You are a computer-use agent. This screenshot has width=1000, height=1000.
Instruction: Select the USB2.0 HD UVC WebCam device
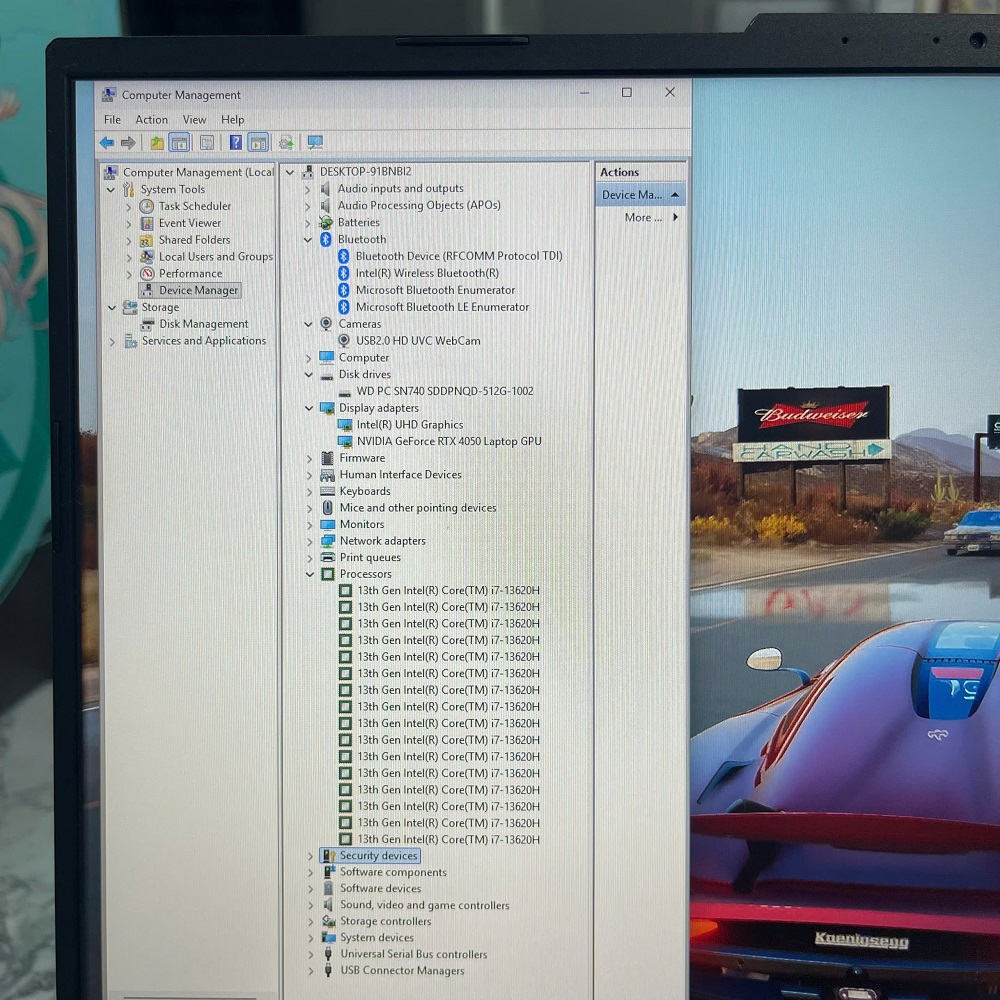pyautogui.click(x=418, y=341)
